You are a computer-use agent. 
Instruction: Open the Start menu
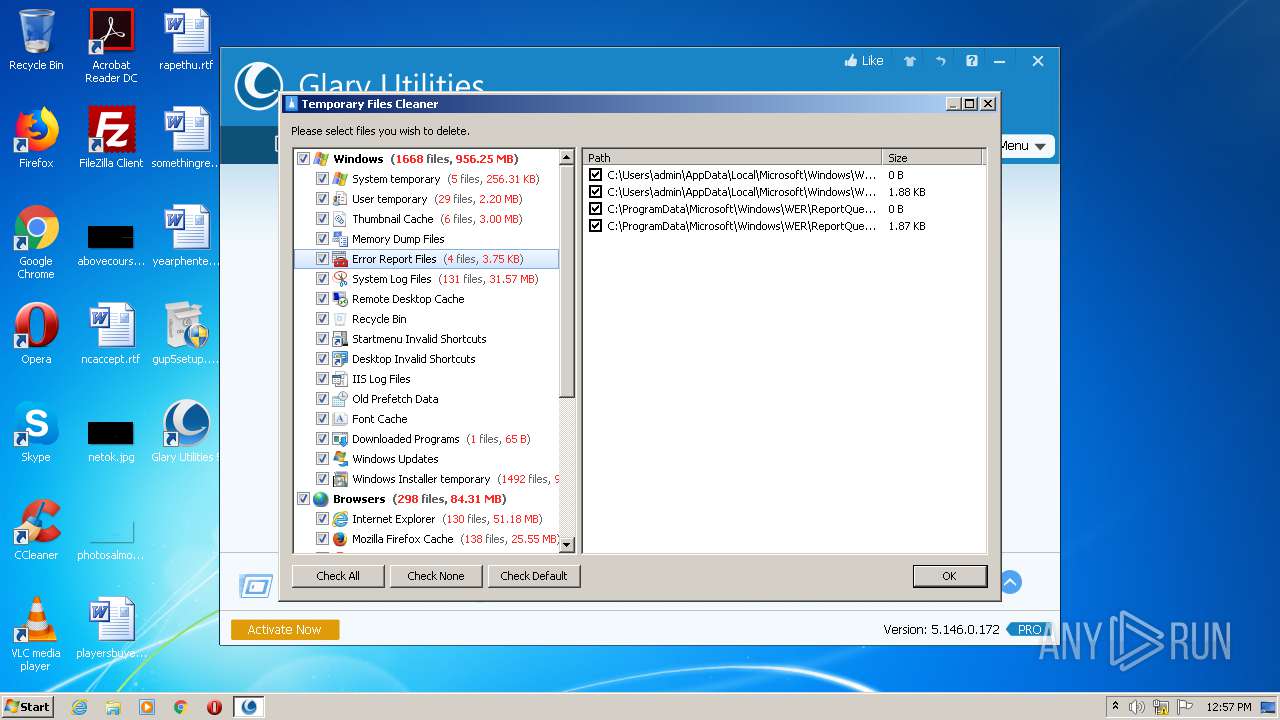pyautogui.click(x=27, y=707)
